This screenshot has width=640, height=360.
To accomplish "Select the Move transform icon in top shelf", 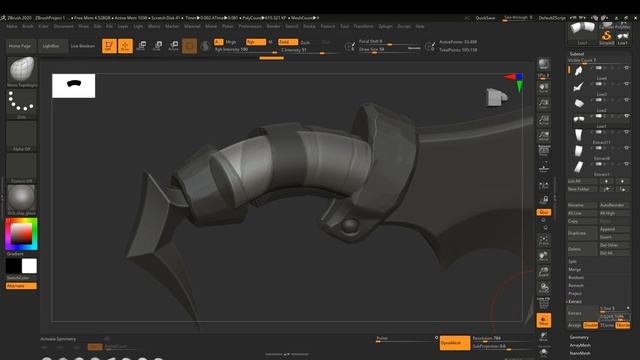I will click(x=141, y=46).
